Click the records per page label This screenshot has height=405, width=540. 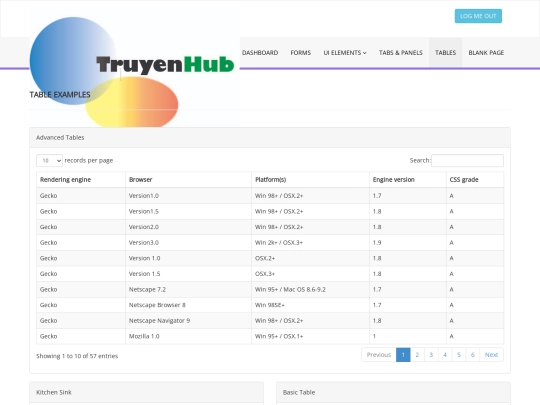pos(89,160)
